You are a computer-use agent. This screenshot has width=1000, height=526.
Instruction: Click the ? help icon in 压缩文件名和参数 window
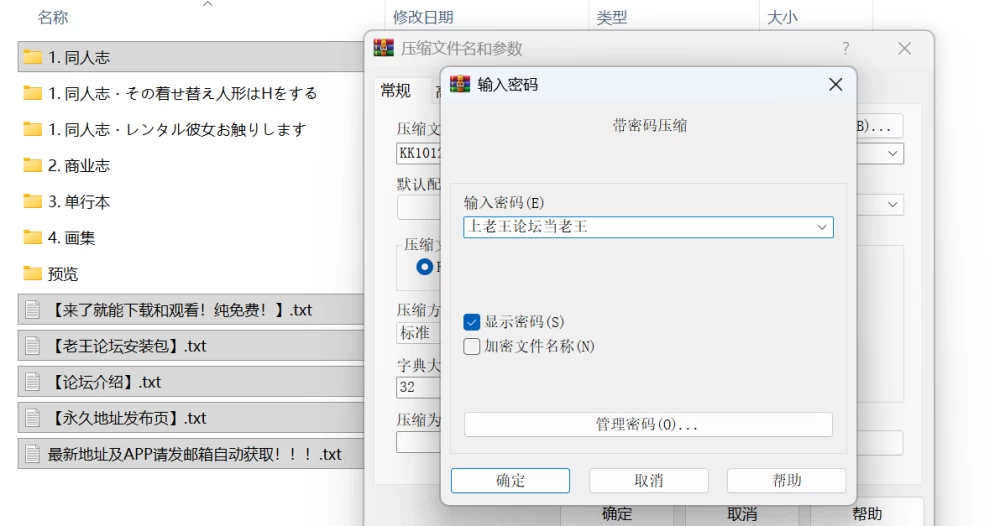845,48
